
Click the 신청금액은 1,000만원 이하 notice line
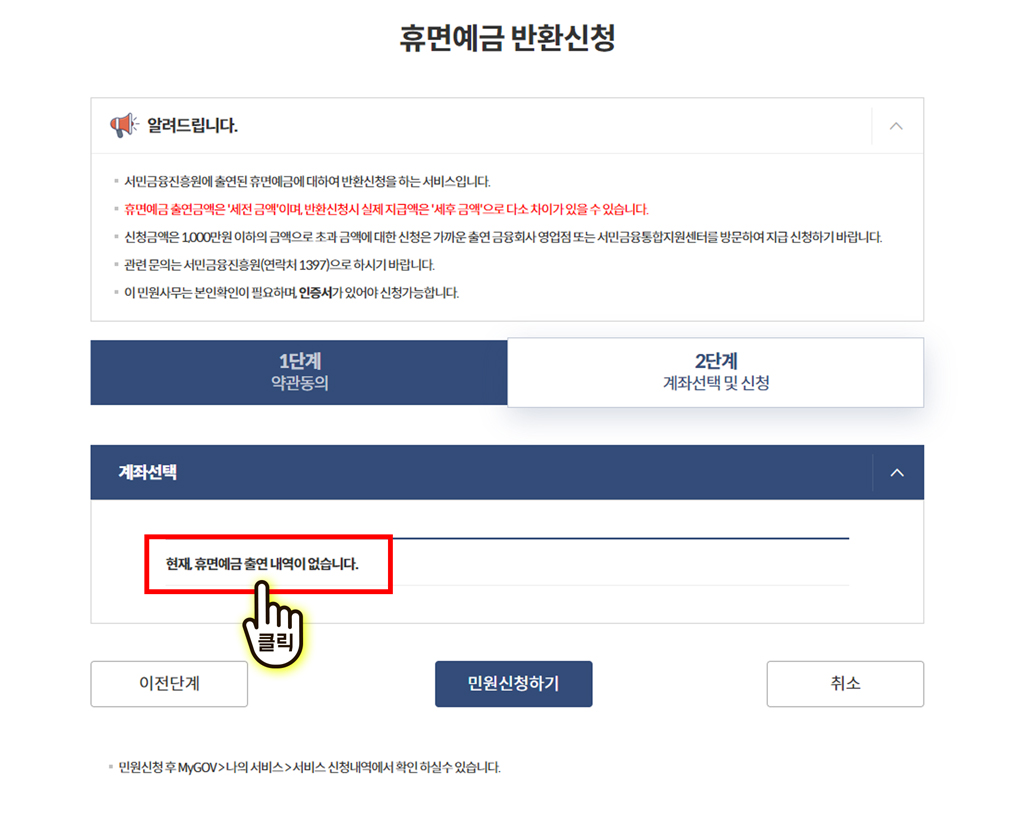[x=503, y=237]
